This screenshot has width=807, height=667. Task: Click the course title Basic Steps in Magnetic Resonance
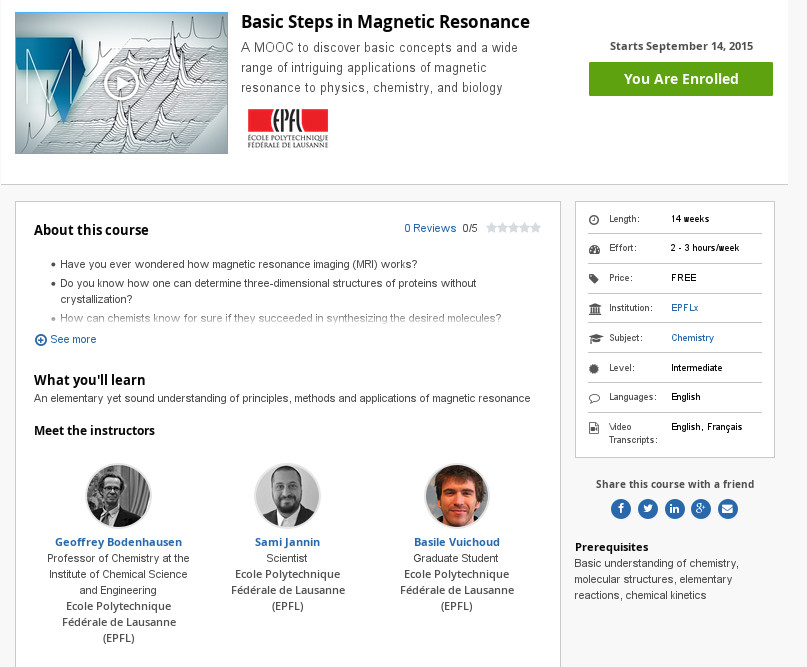385,22
